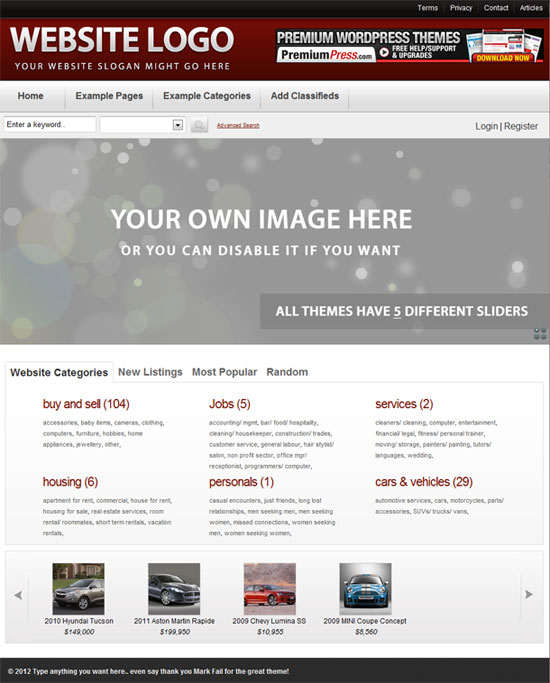Viewport: 550px width, 683px height.
Task: Click the $10,955 price
Action: click(x=270, y=632)
